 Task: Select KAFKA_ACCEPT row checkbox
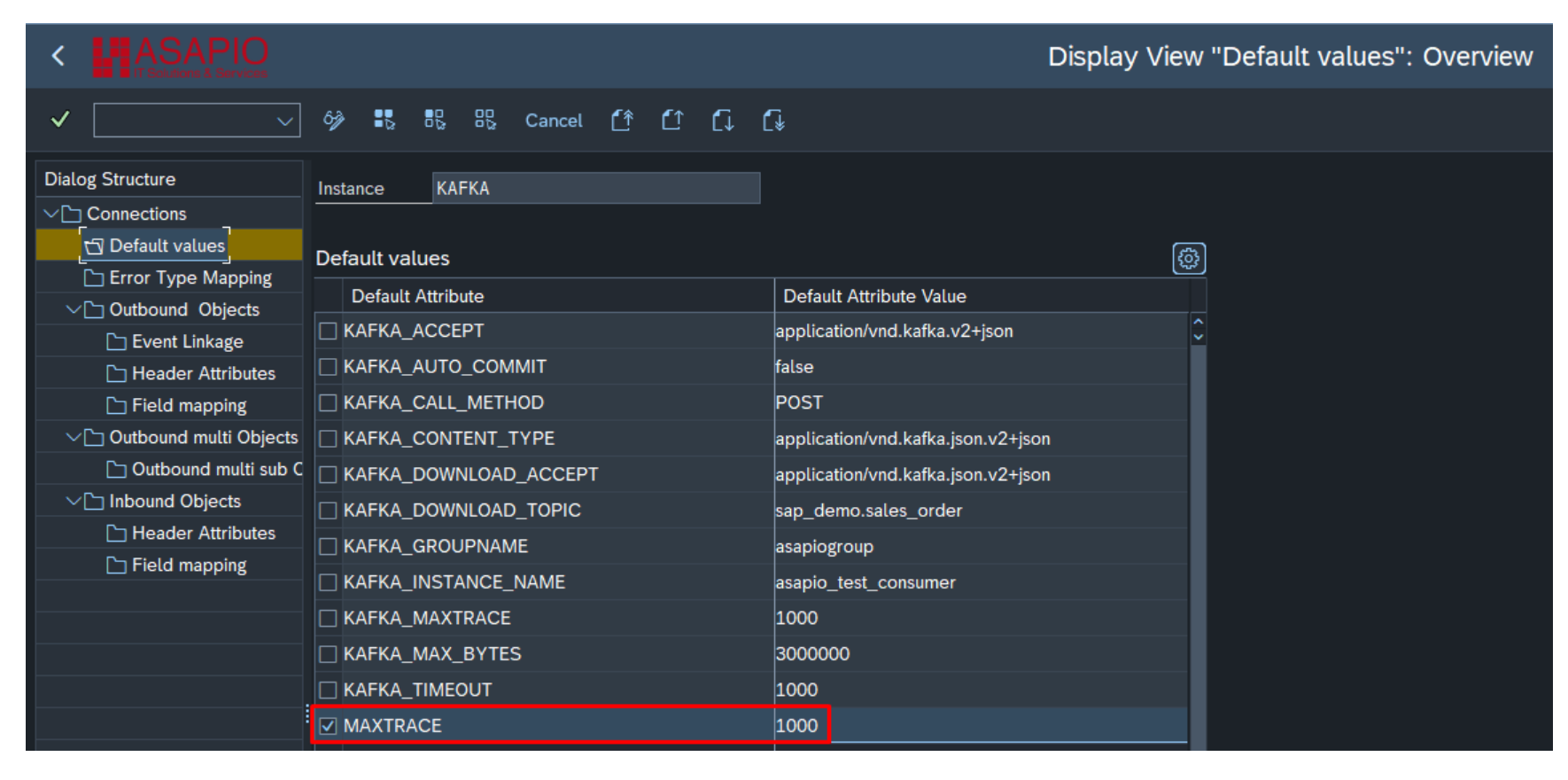click(x=329, y=331)
